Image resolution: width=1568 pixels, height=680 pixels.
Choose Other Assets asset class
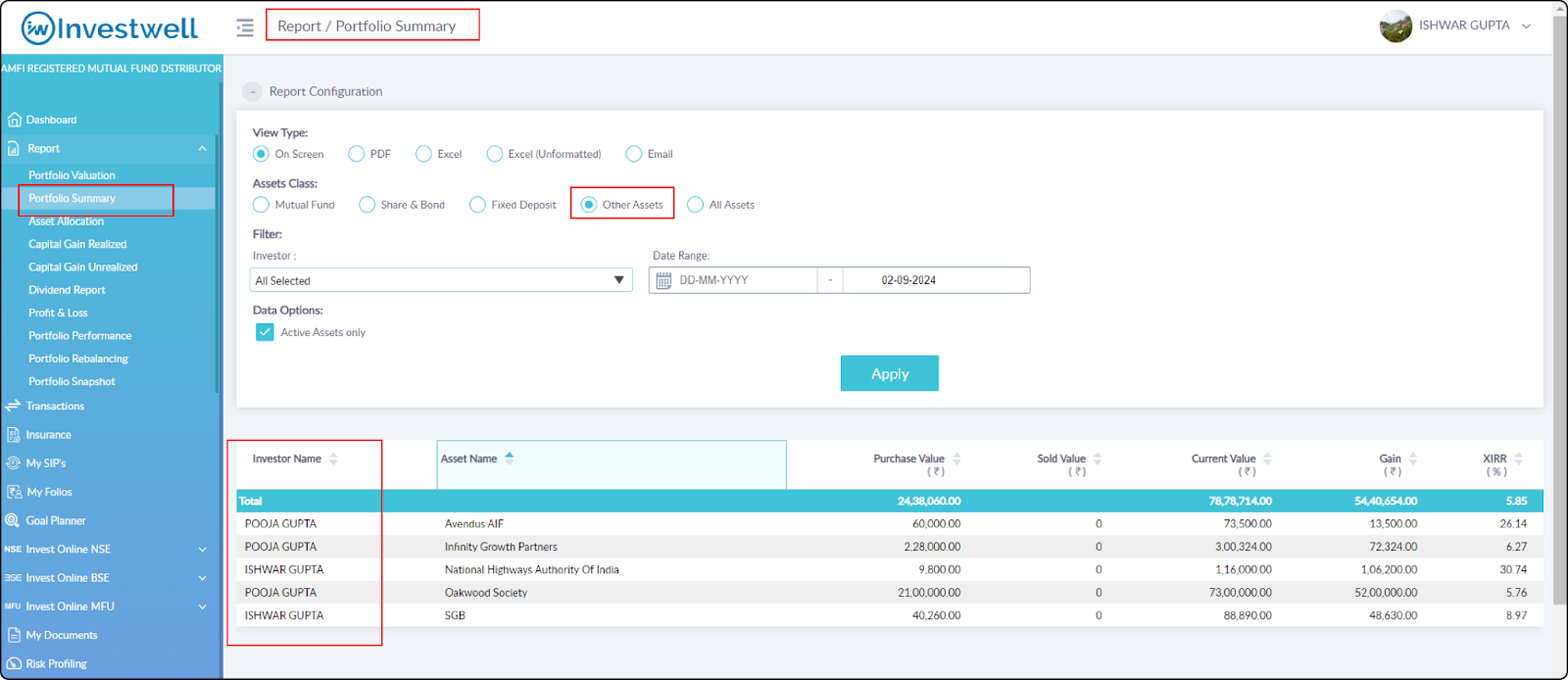pyautogui.click(x=589, y=205)
